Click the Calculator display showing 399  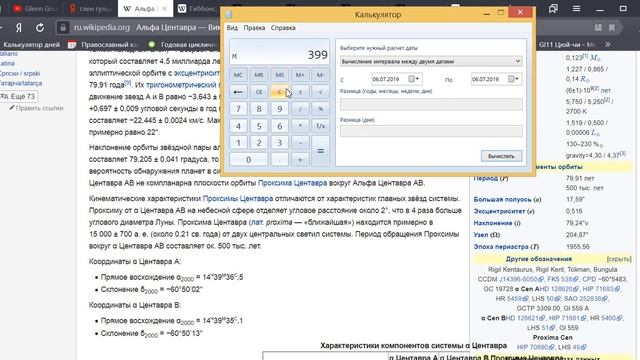[279, 52]
